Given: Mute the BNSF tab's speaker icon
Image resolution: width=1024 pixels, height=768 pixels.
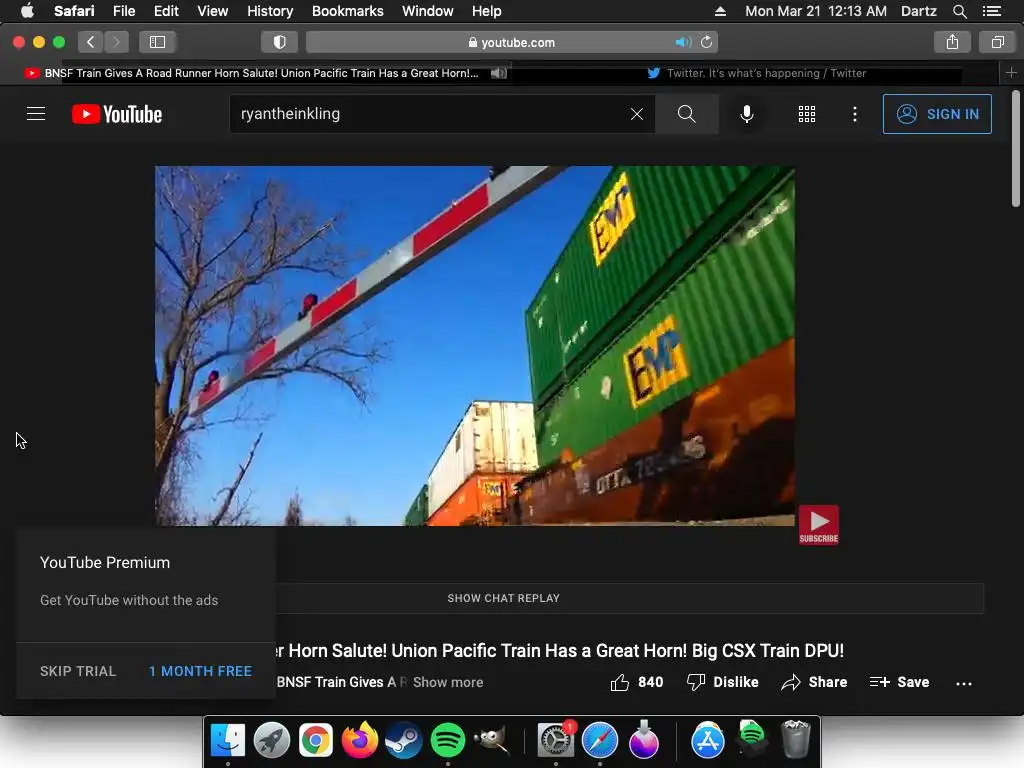Looking at the screenshot, I should pos(498,73).
